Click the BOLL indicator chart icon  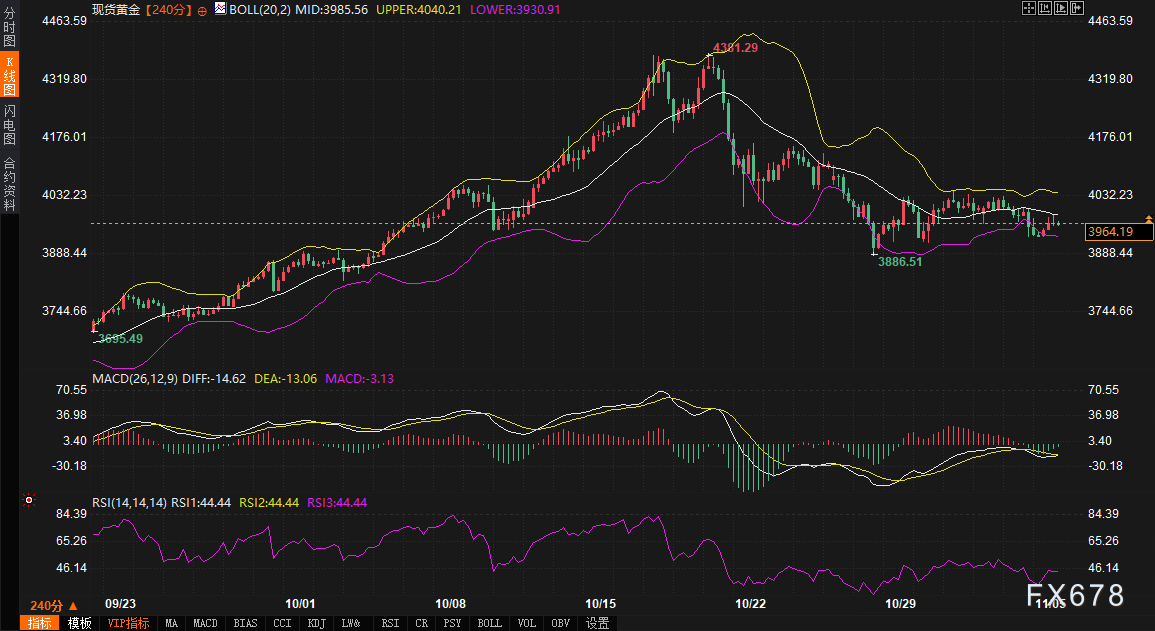(218, 8)
